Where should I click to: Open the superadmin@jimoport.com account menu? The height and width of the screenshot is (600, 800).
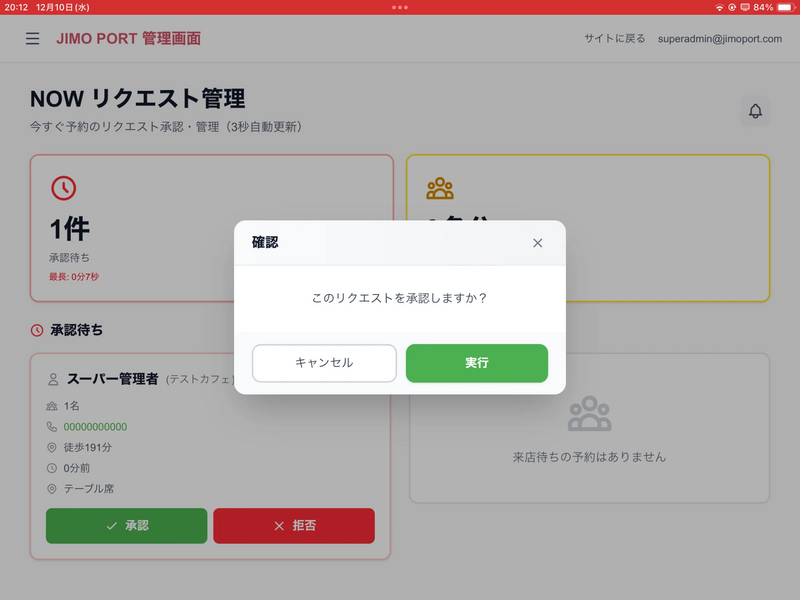click(720, 38)
